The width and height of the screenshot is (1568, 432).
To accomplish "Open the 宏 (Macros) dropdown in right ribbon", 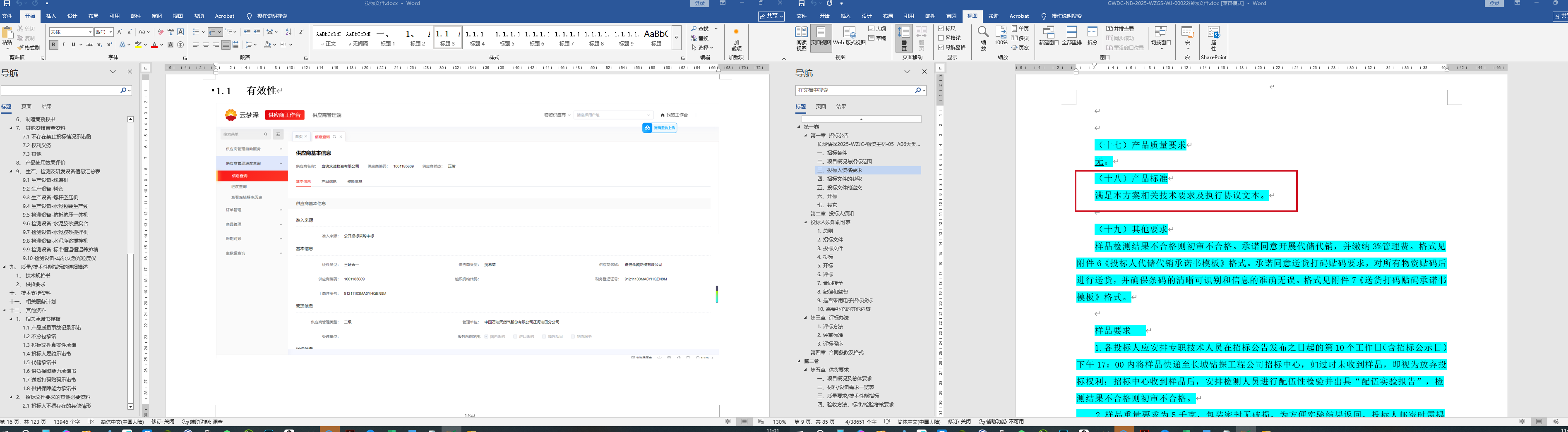I will coord(1187,38).
